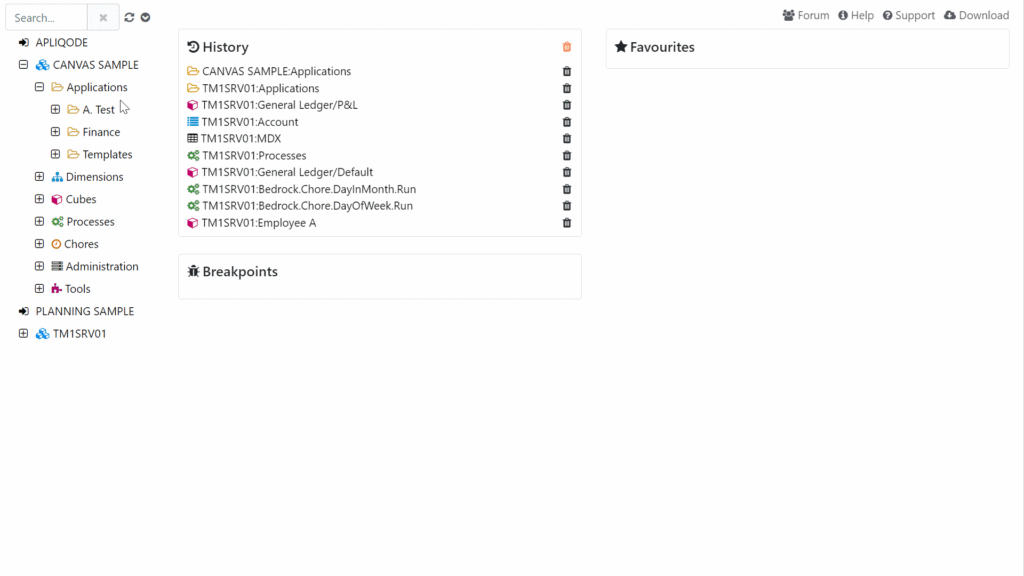Select Processes in the tree
This screenshot has width=1024, height=576.
coord(90,222)
